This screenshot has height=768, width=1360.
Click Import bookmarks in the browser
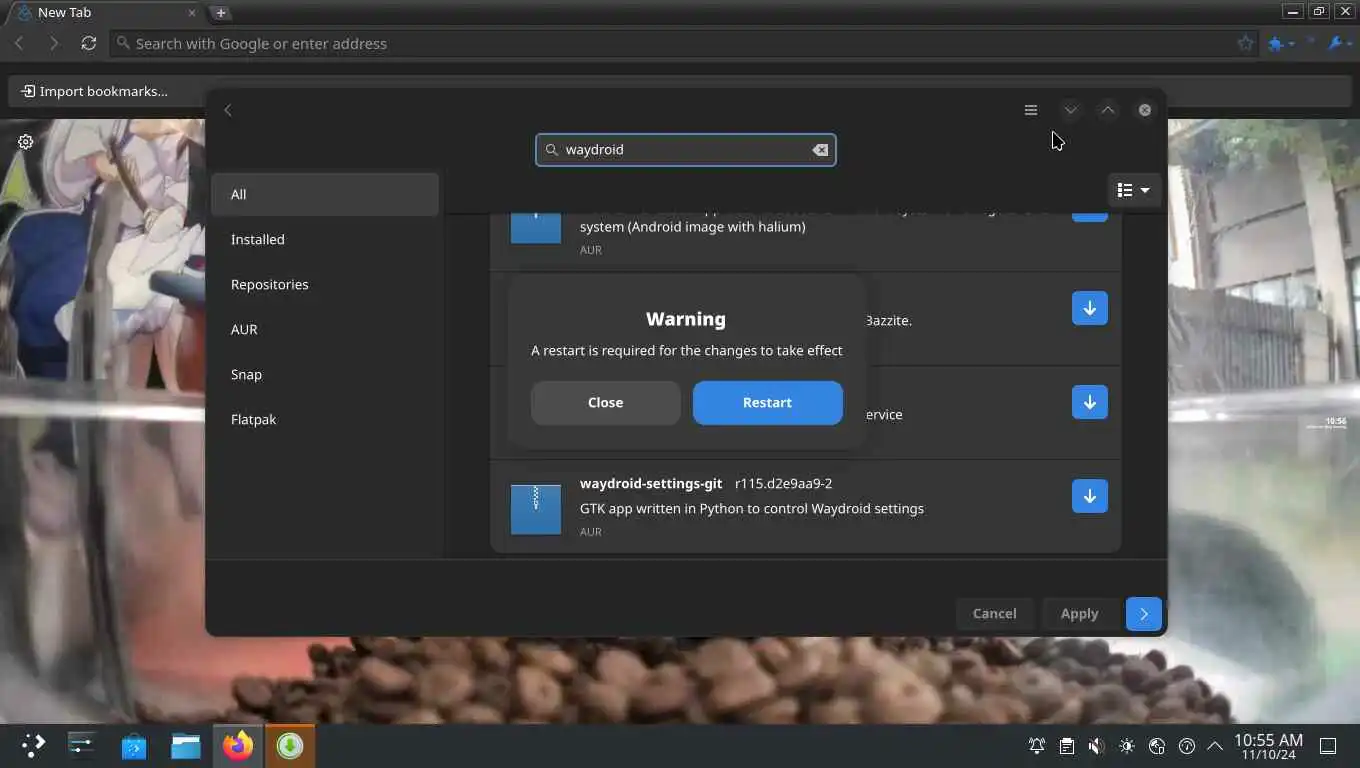[x=94, y=91]
